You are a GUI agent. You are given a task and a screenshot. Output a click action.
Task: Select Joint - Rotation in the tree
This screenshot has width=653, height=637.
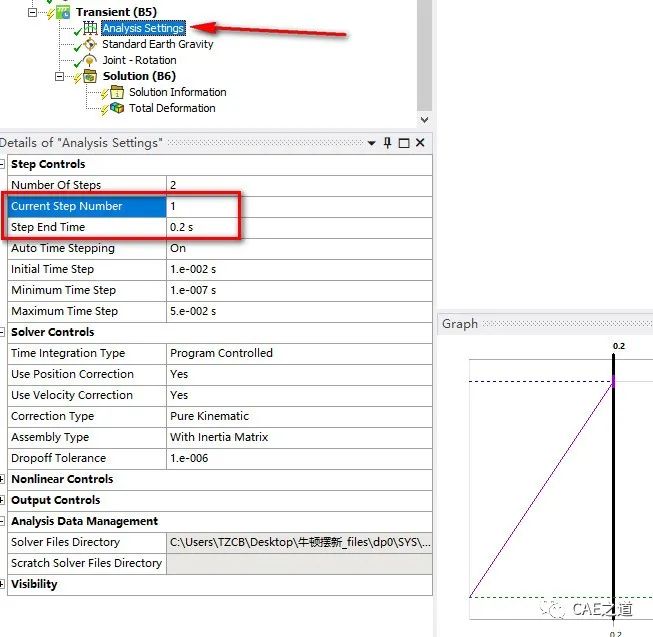pyautogui.click(x=140, y=60)
